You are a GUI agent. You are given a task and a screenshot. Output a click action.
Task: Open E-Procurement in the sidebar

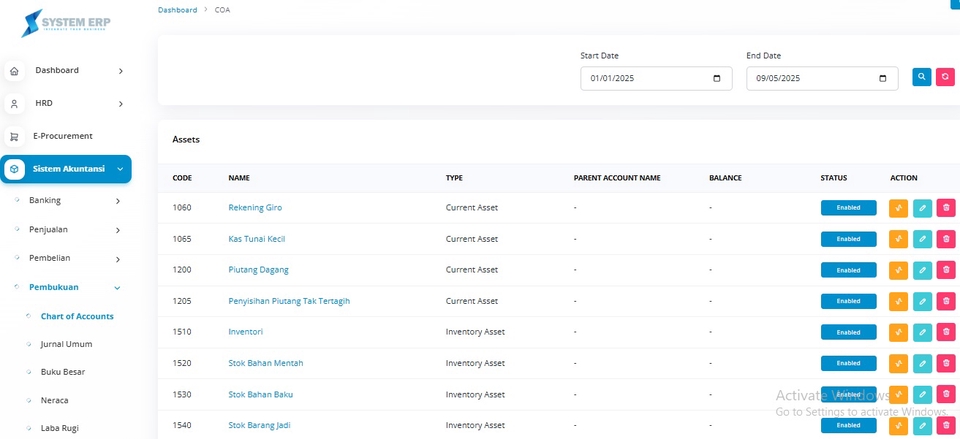(62, 137)
